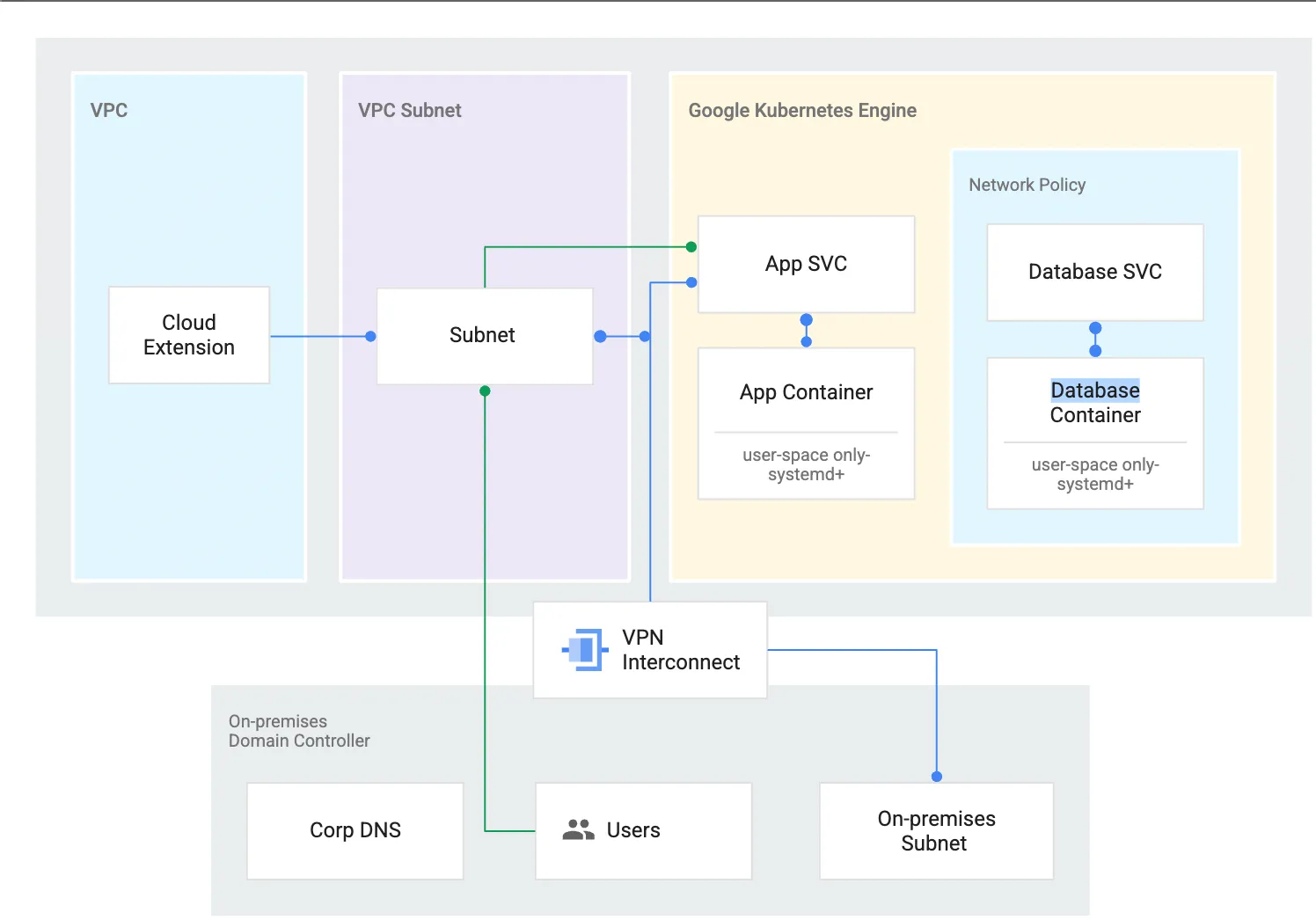Select the Subnet node in VPC Subnet
This screenshot has width=1316, height=920.
[x=485, y=336]
